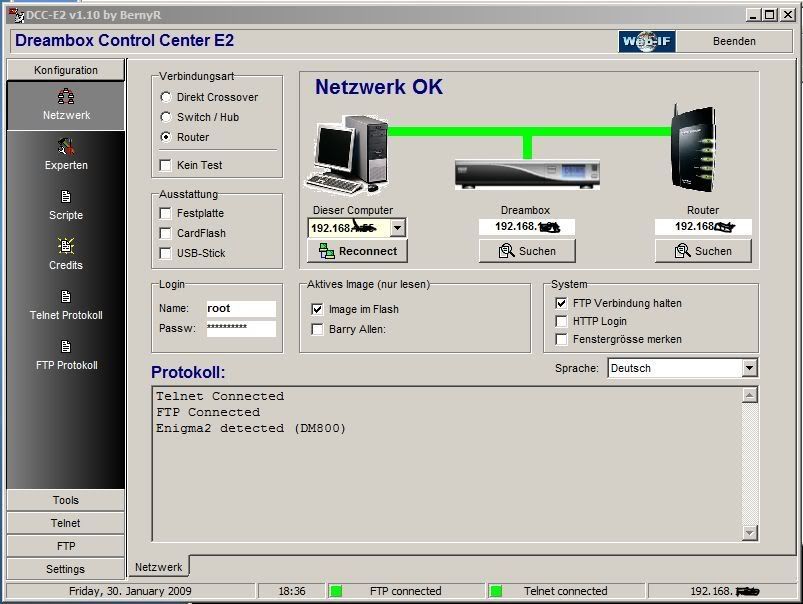Click scroll down arrow in Protokoll log

point(749,533)
